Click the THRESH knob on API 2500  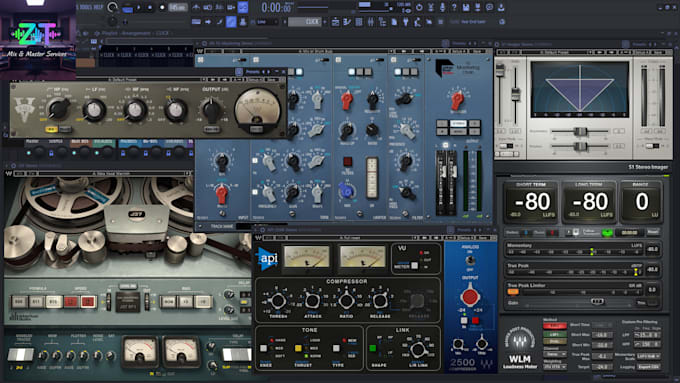(278, 301)
